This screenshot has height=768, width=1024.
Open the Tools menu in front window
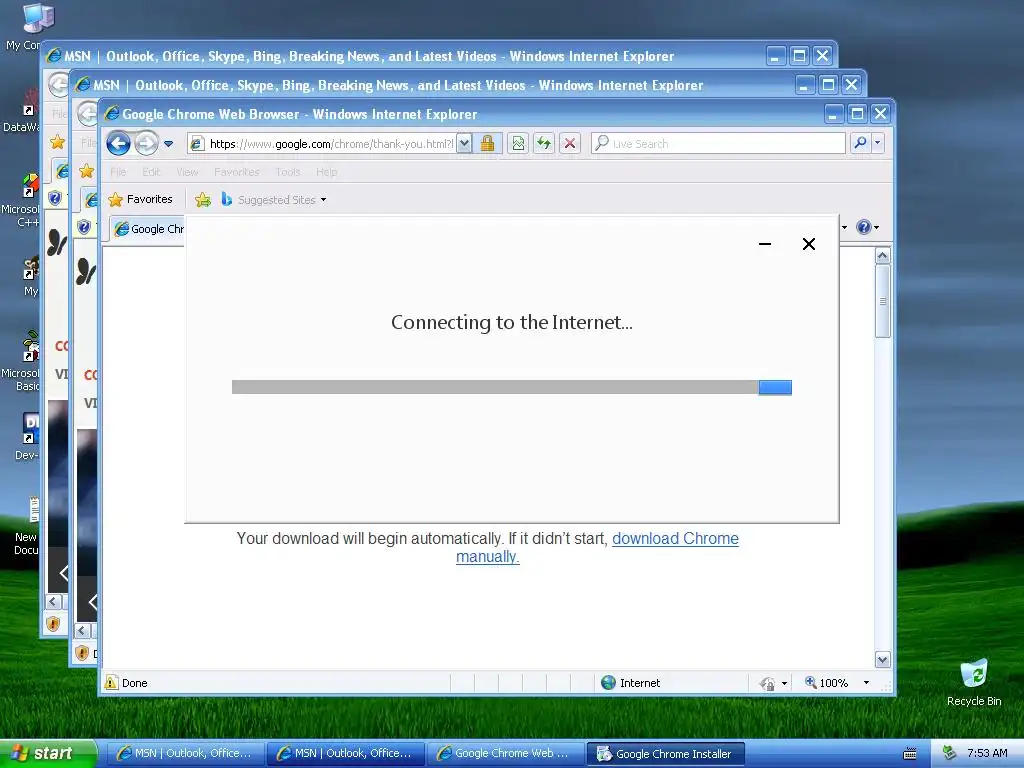(x=287, y=172)
